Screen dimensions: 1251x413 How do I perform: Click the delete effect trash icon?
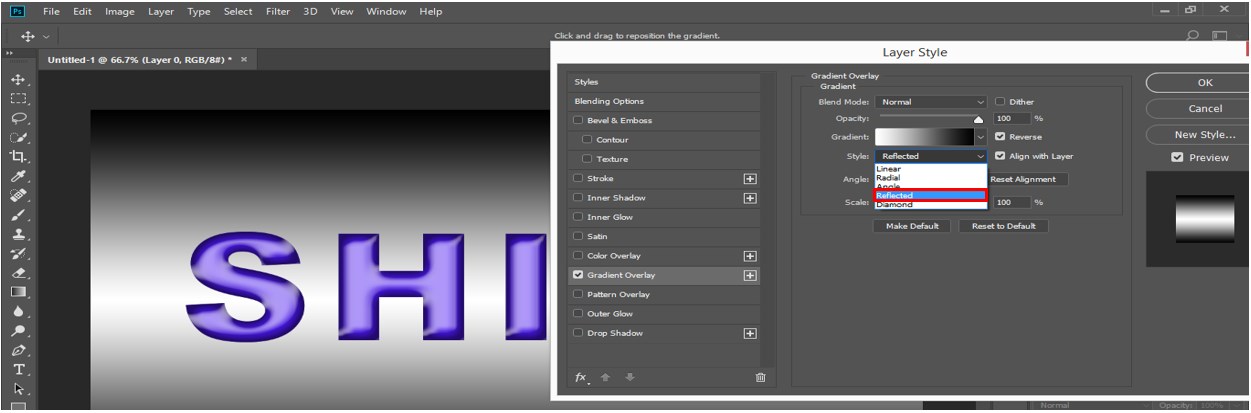tap(760, 377)
